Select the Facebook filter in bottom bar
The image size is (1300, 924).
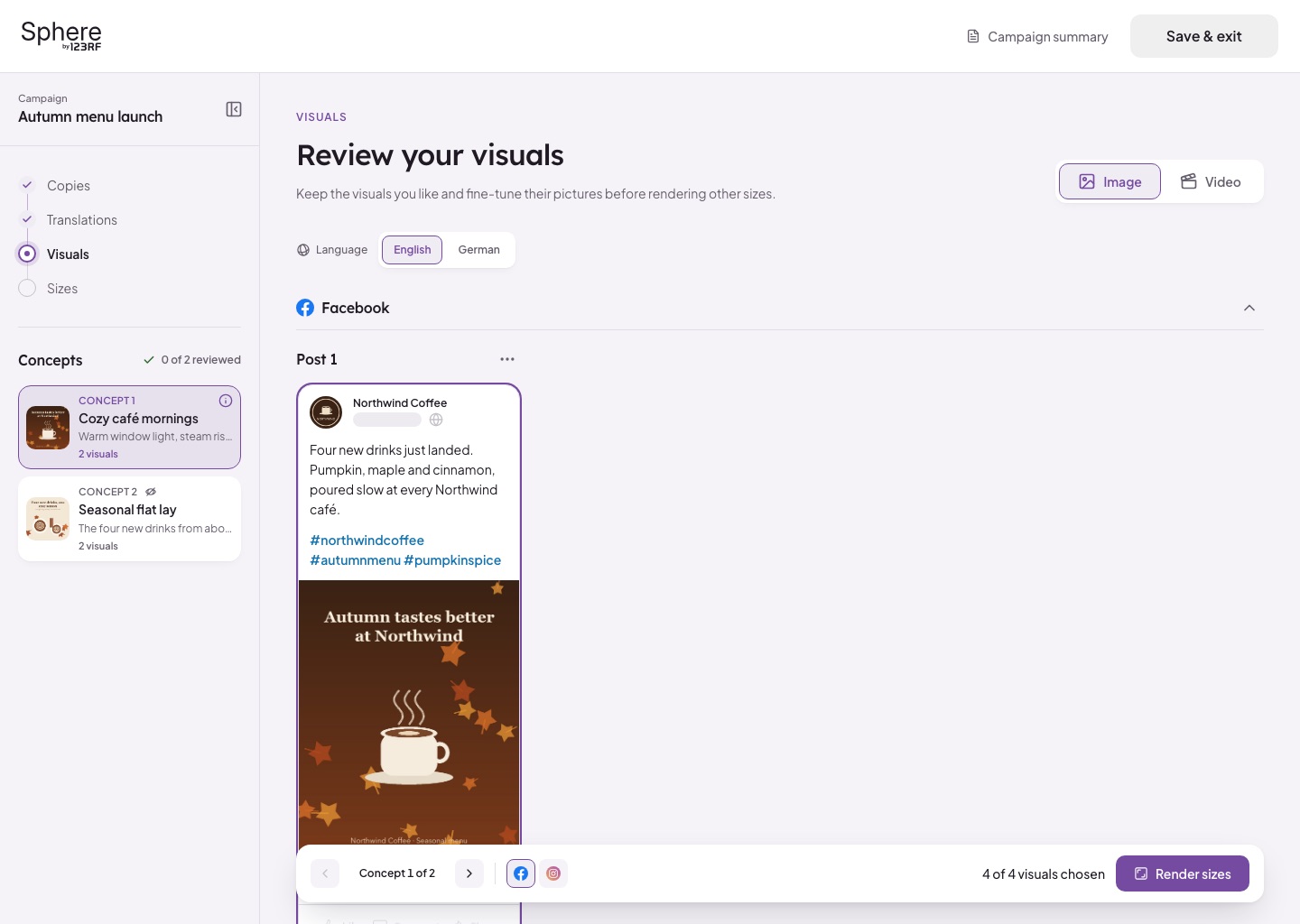(521, 873)
